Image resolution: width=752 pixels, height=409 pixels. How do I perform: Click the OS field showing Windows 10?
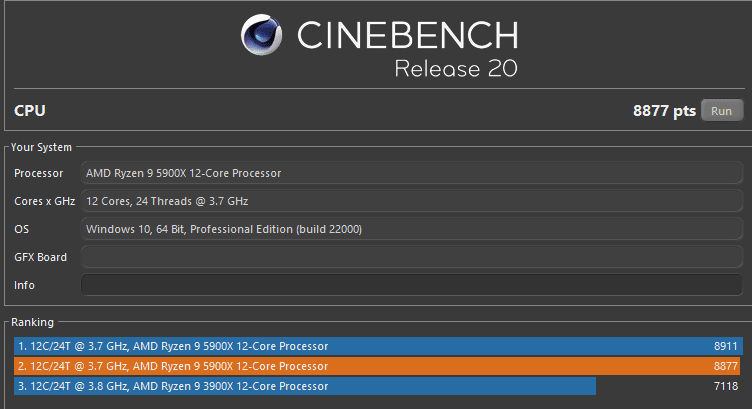pyautogui.click(x=411, y=230)
